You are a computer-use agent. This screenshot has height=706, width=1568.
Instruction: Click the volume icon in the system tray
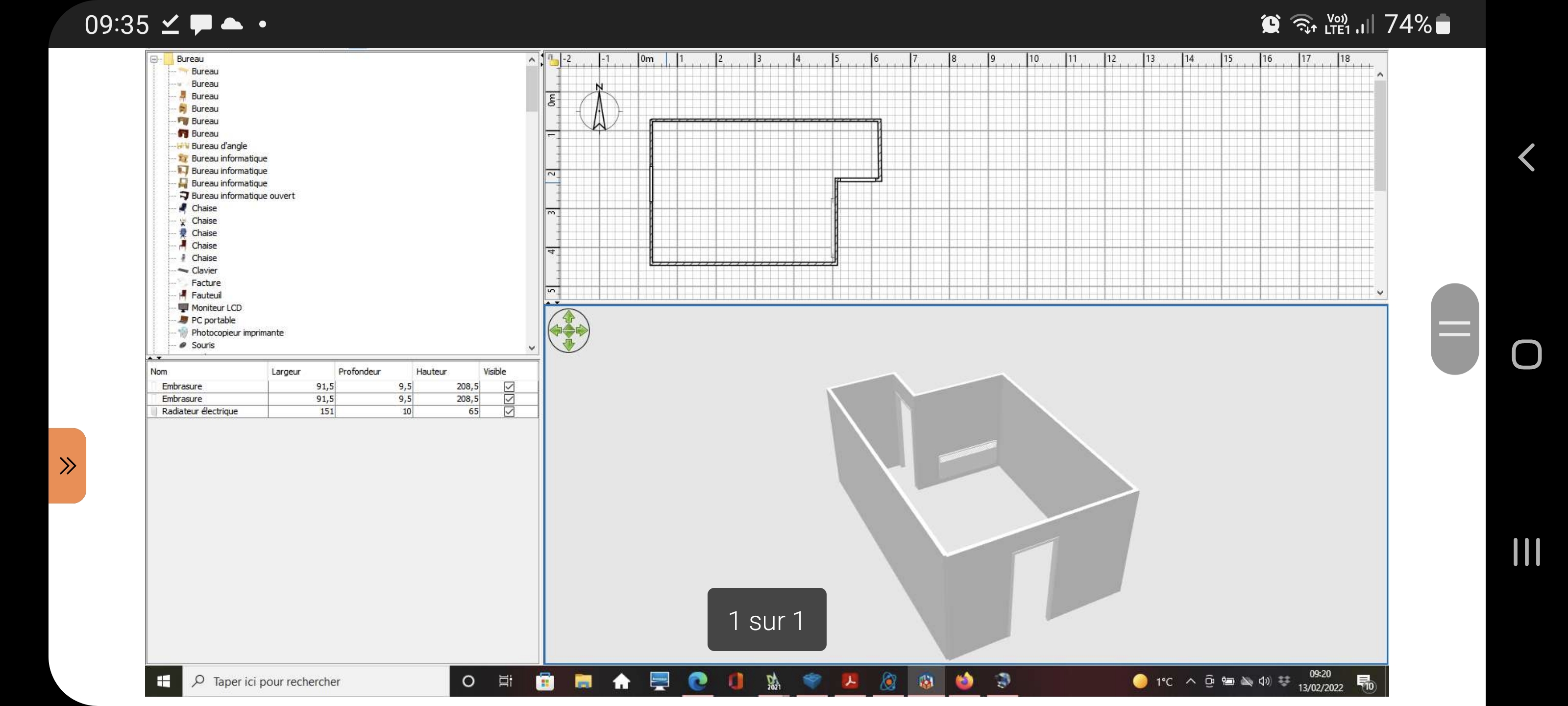coord(1265,681)
